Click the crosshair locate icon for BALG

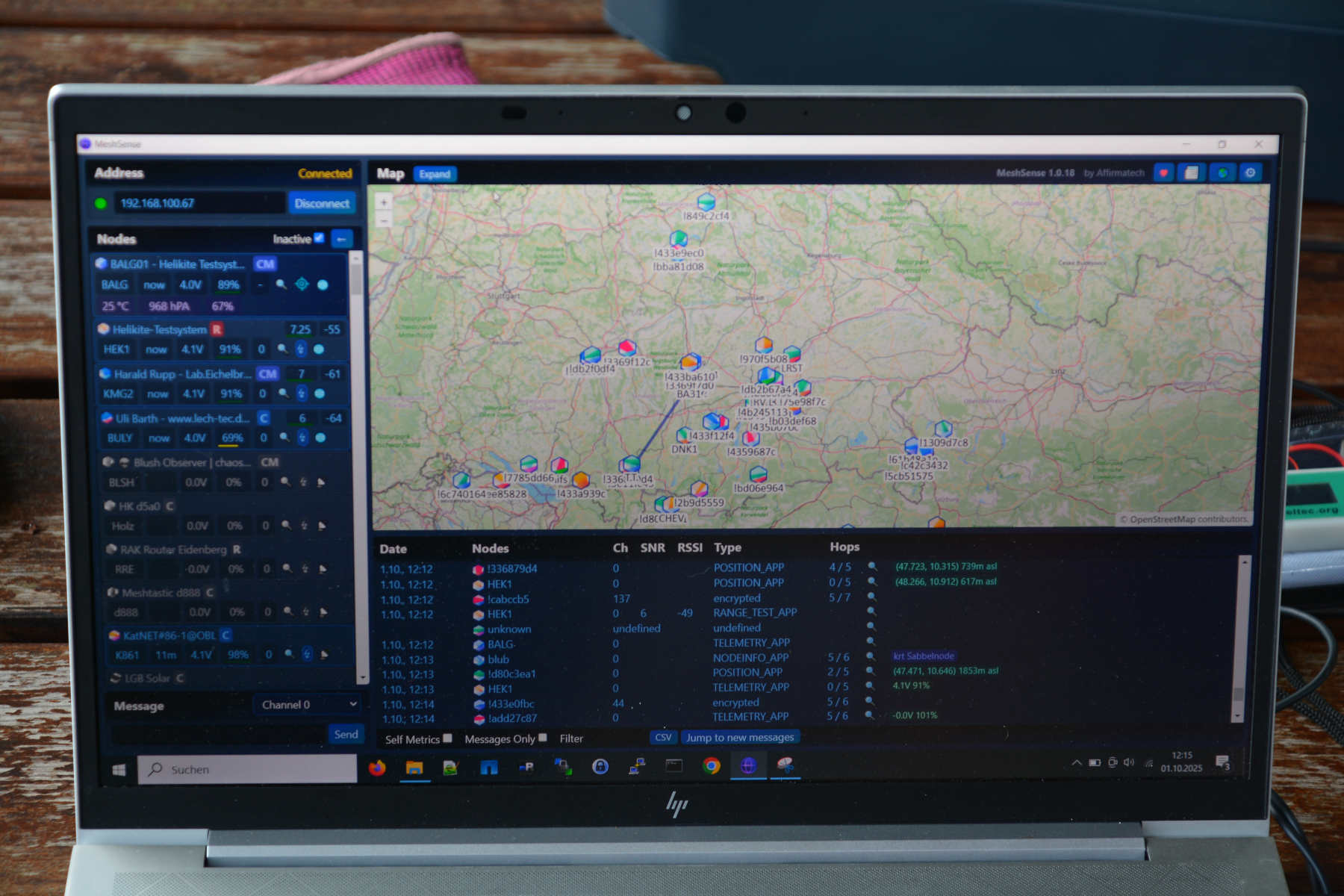click(302, 284)
